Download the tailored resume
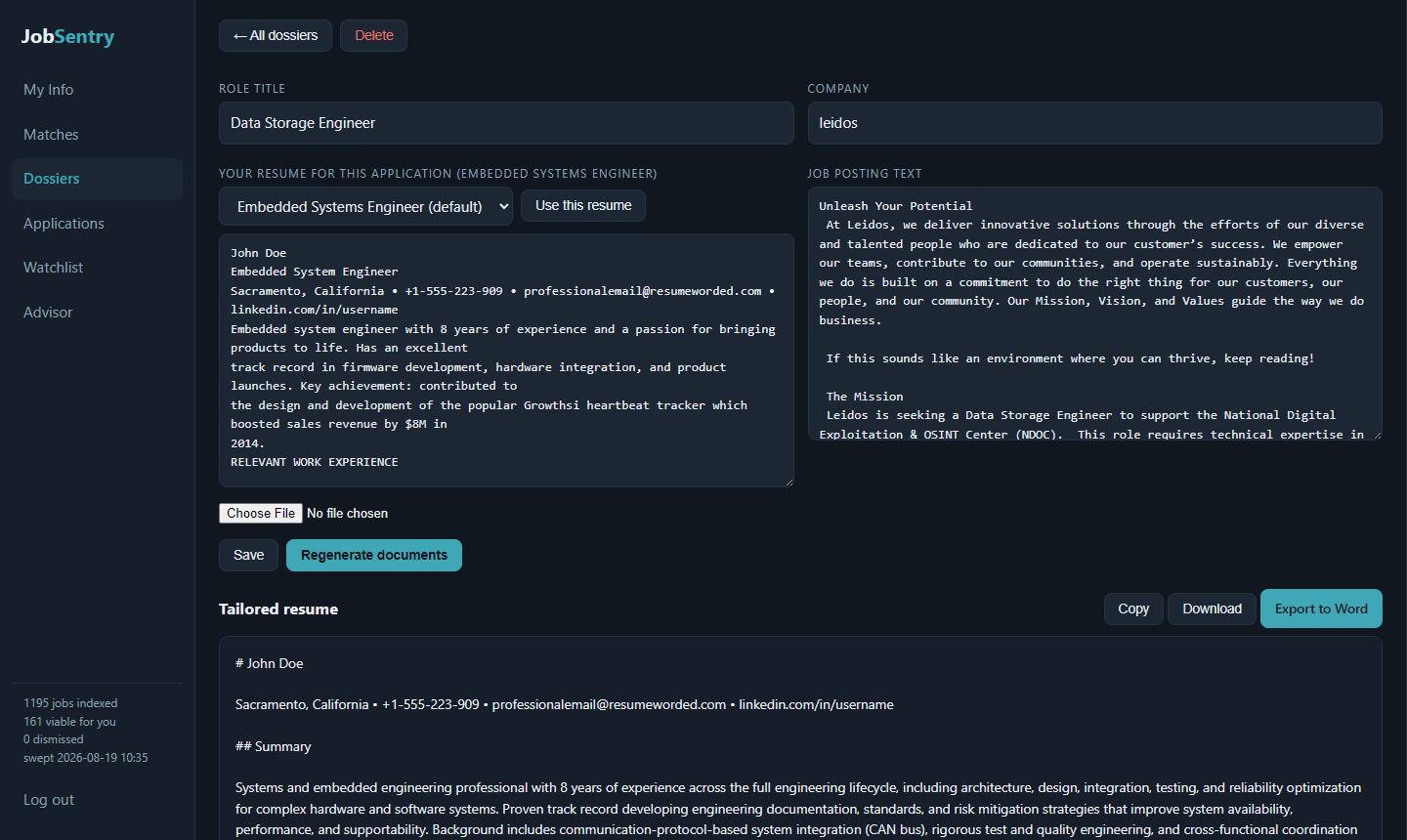This screenshot has width=1407, height=840. [x=1212, y=609]
